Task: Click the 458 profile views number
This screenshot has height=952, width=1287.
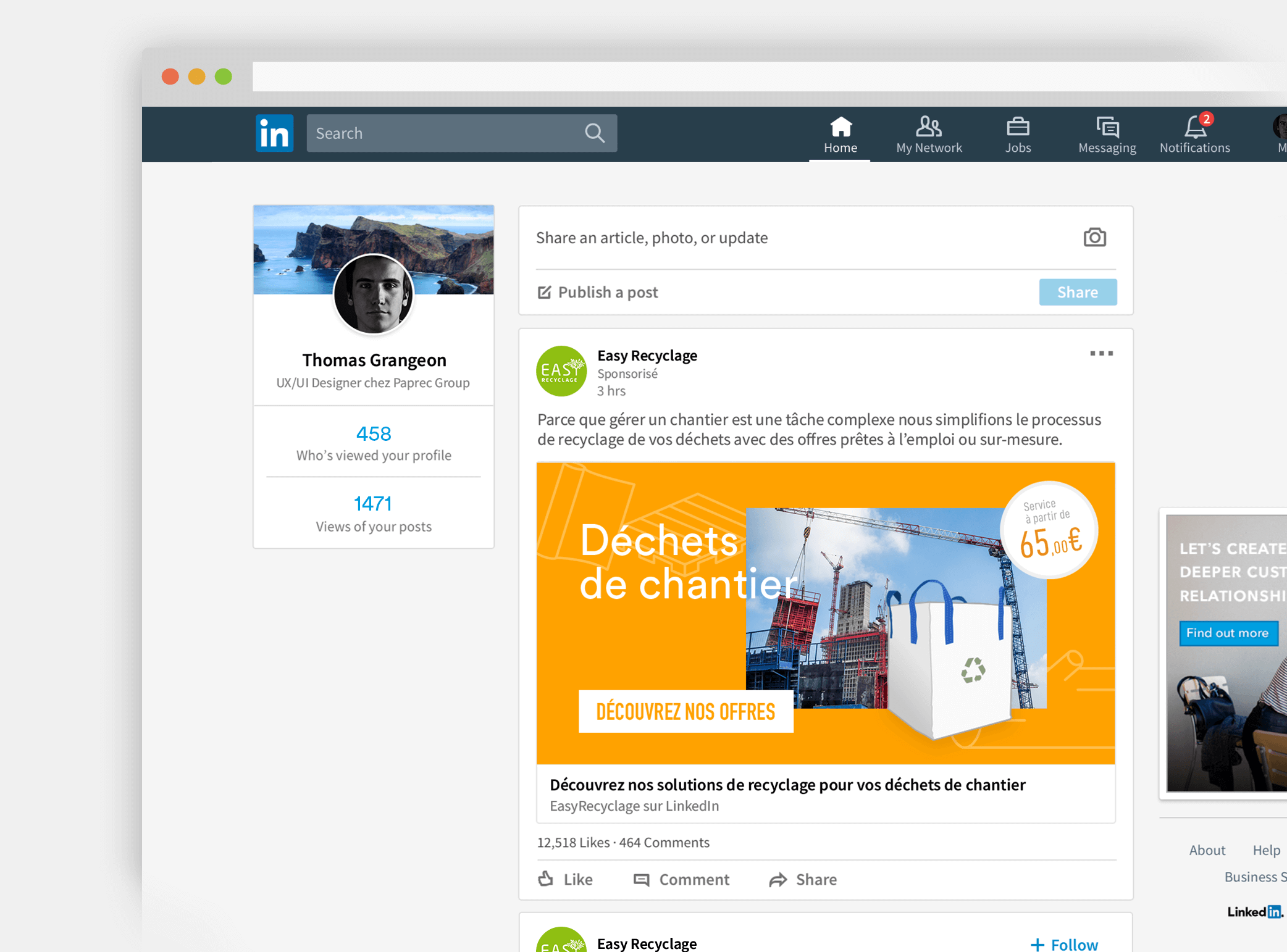Action: (374, 433)
